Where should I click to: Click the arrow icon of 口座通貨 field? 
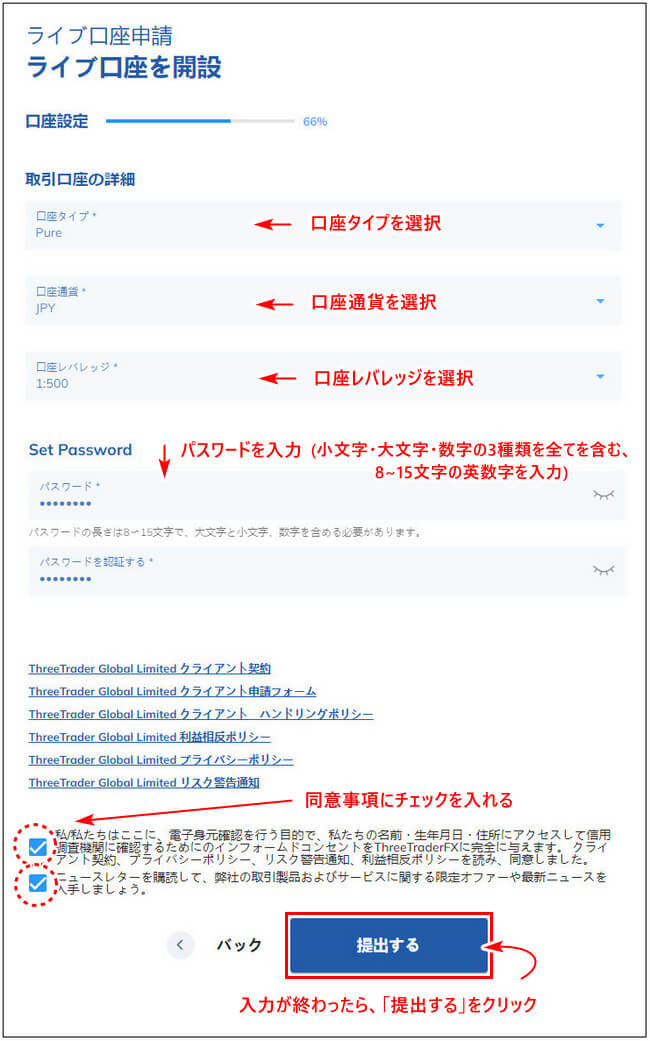coord(600,301)
